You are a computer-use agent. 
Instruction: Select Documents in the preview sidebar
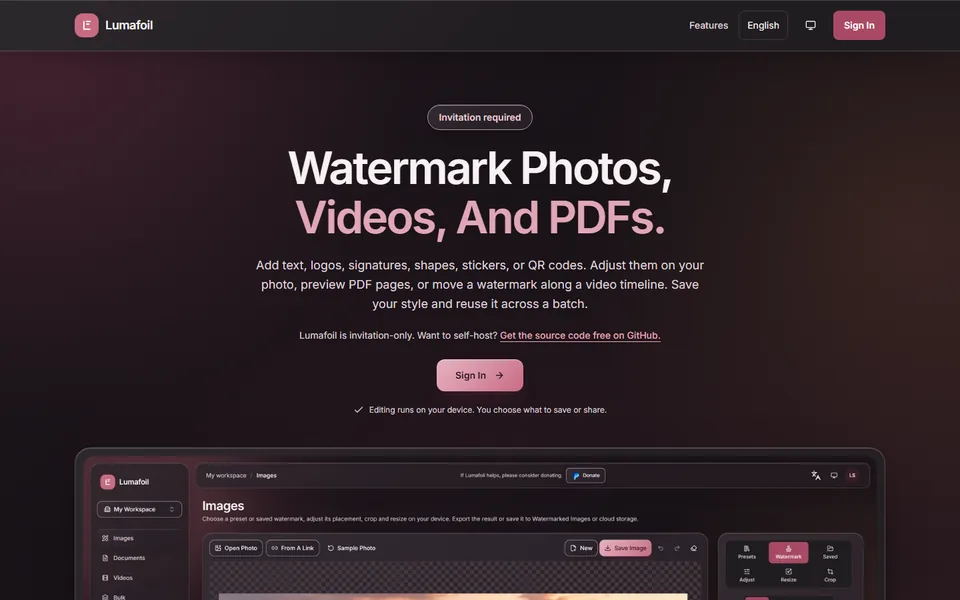123,558
